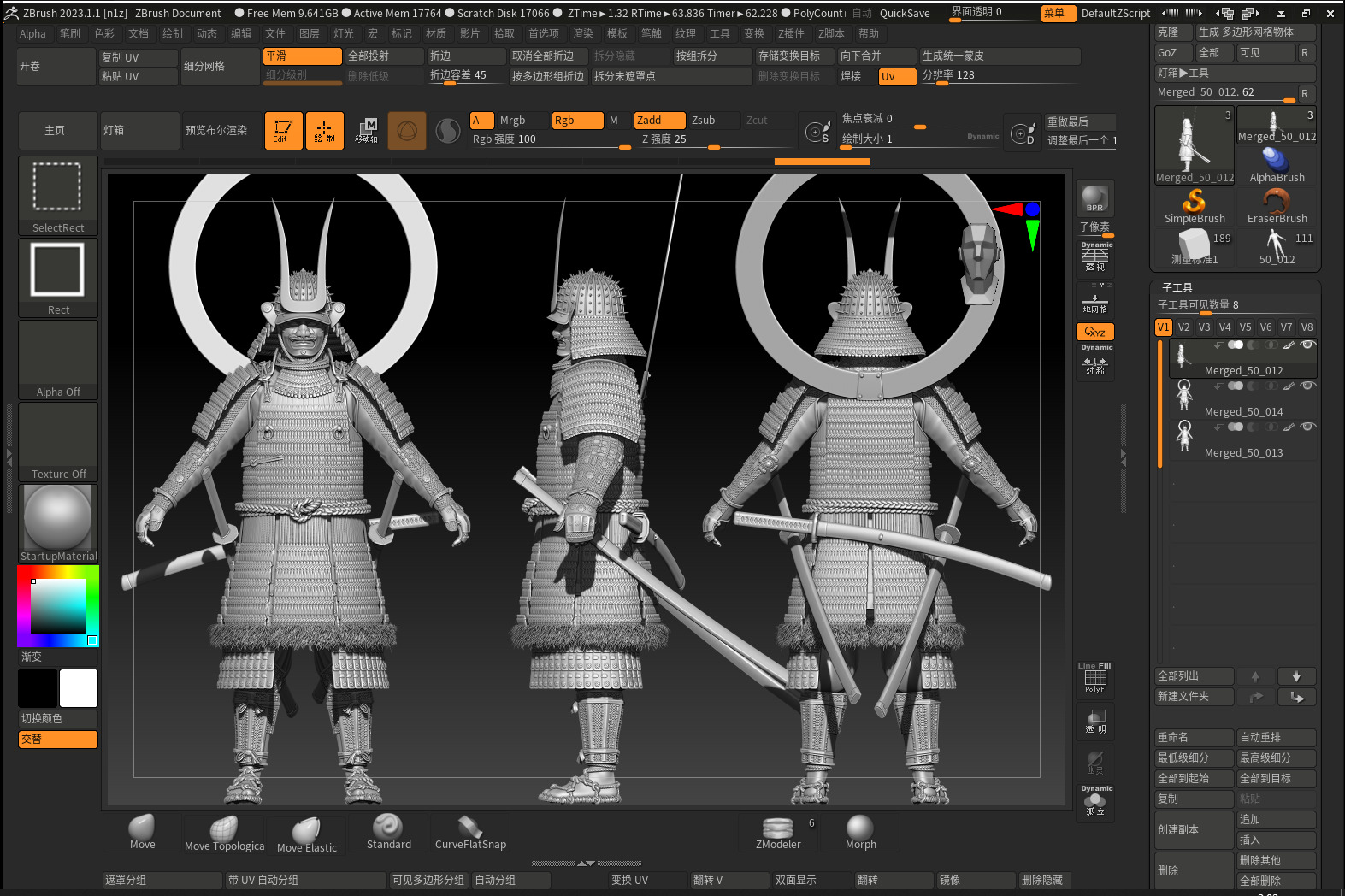The image size is (1345, 896).
Task: Toggle Dynamic solo (孤立) icon
Action: point(1095,801)
